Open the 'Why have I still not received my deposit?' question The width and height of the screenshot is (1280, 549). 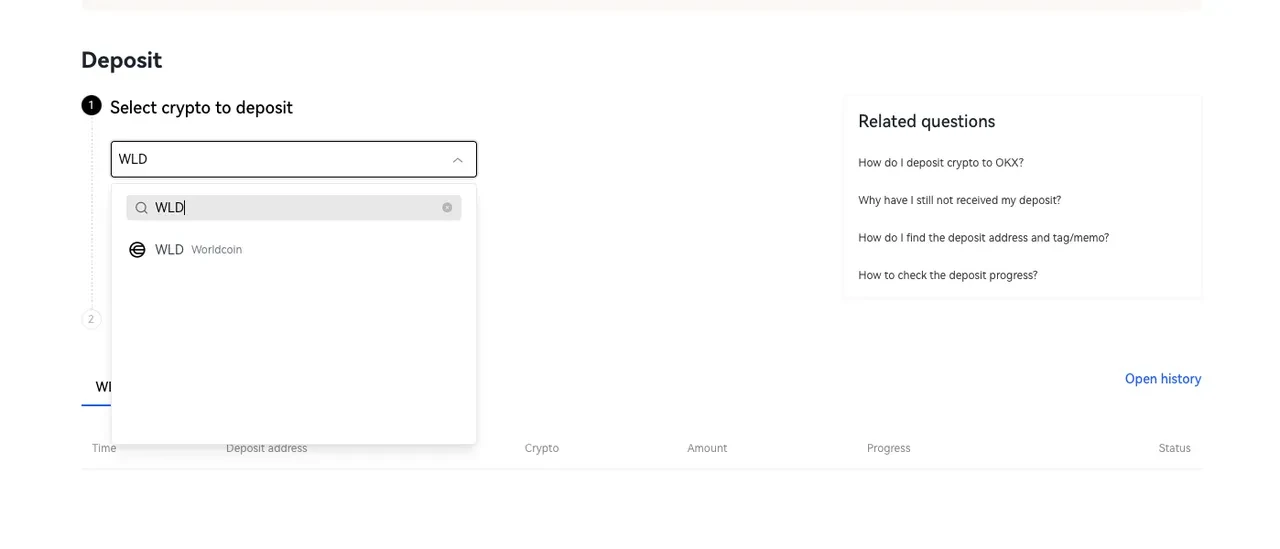click(x=960, y=200)
